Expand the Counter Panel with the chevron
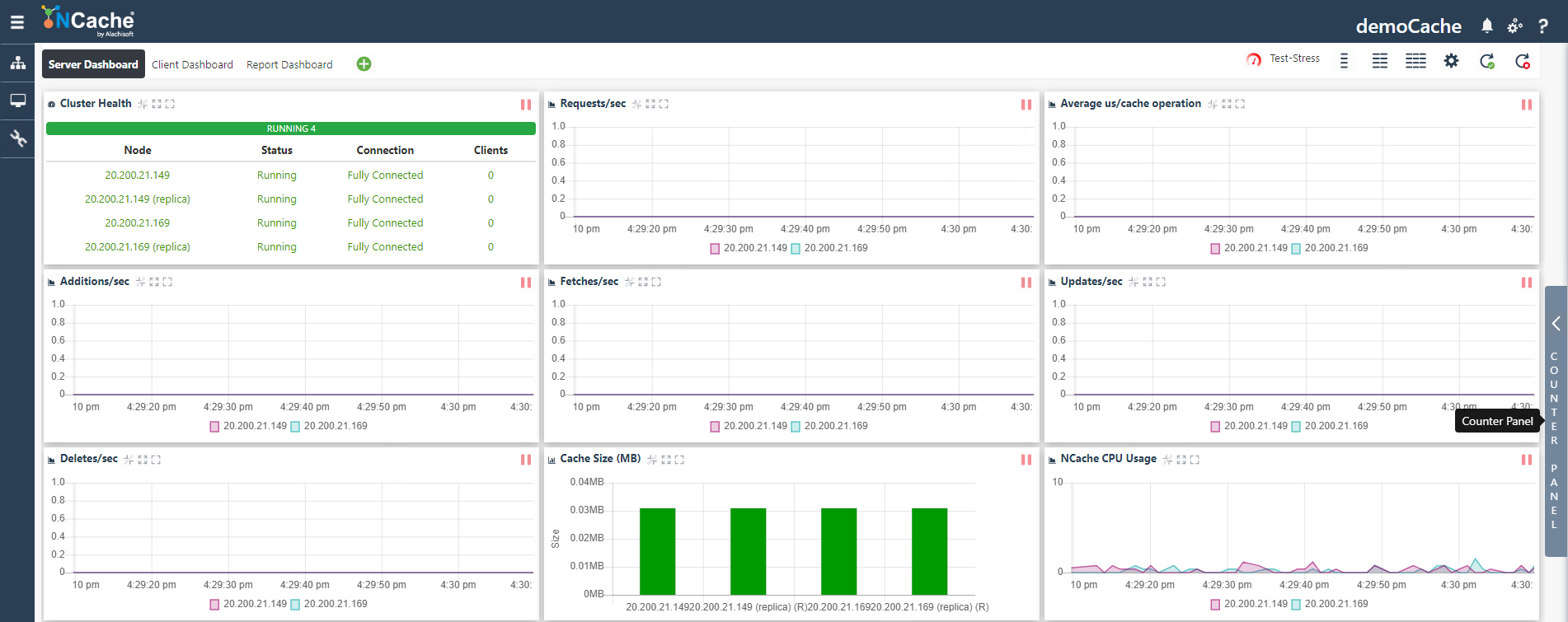Screen dimensions: 1568x622 click(x=1556, y=324)
